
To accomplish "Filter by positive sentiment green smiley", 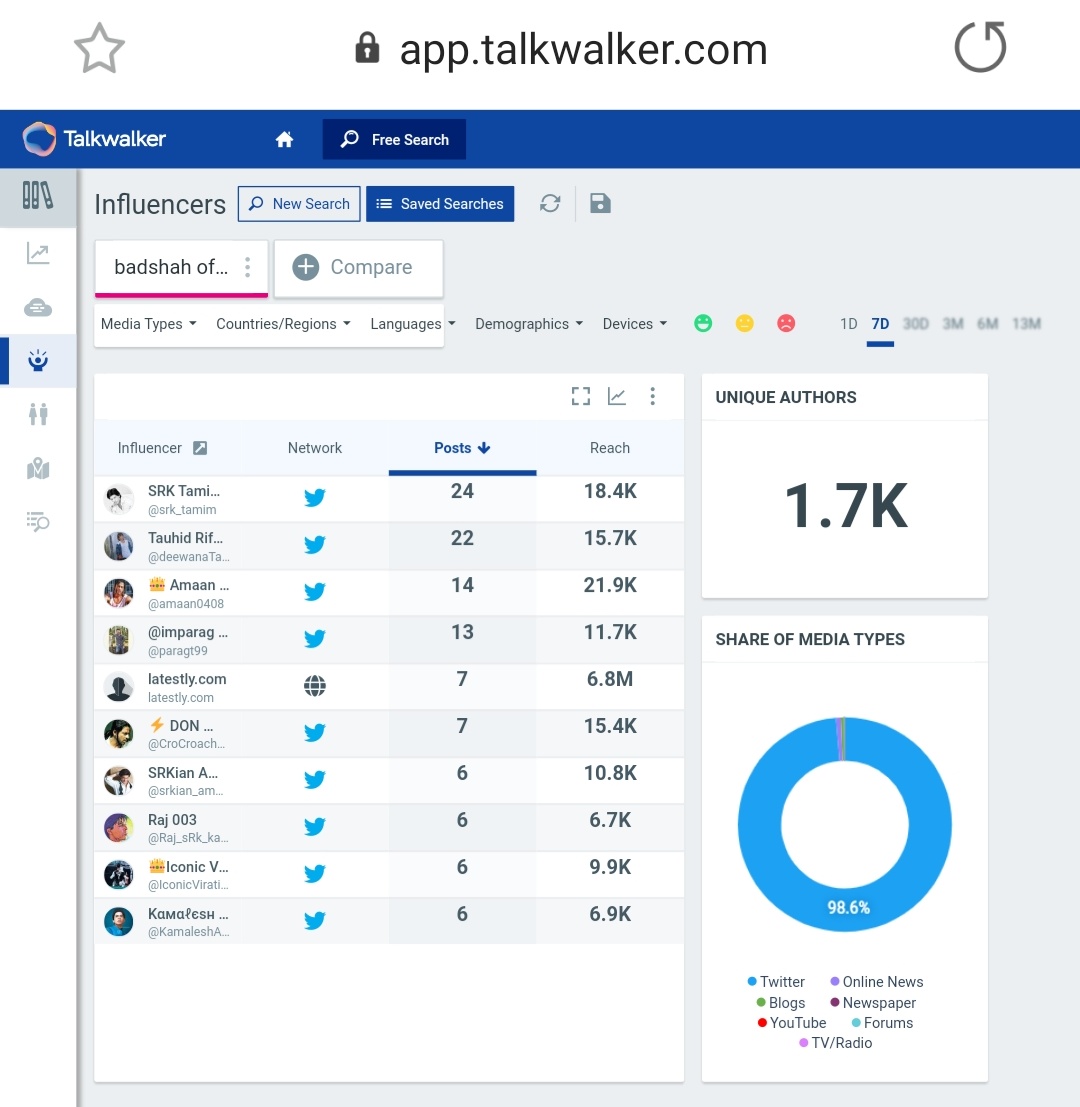I will pos(703,323).
